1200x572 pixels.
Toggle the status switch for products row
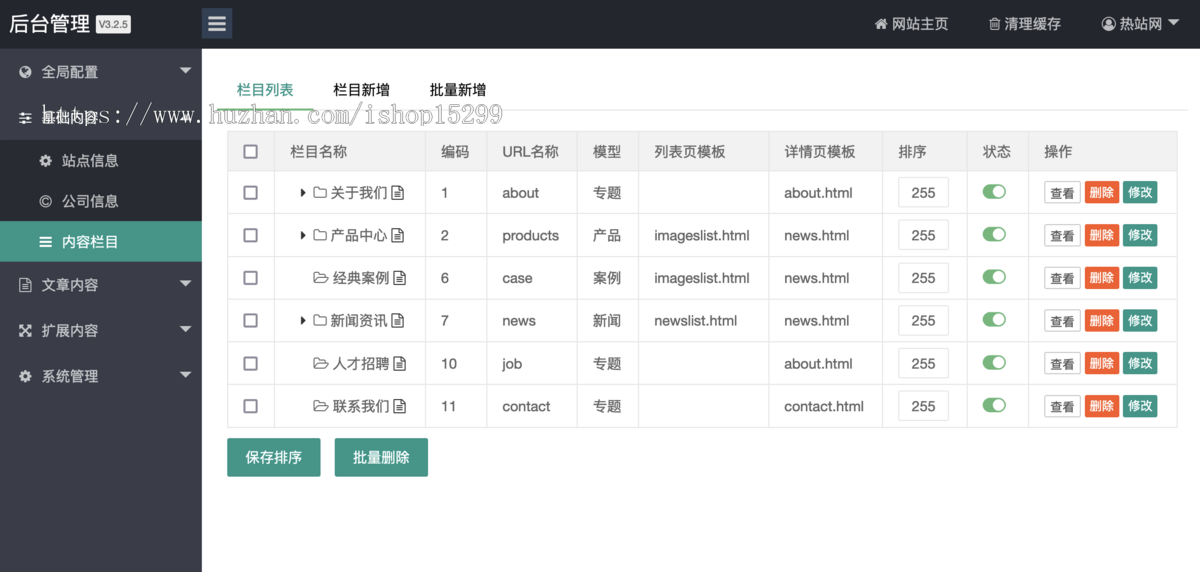click(x=994, y=234)
